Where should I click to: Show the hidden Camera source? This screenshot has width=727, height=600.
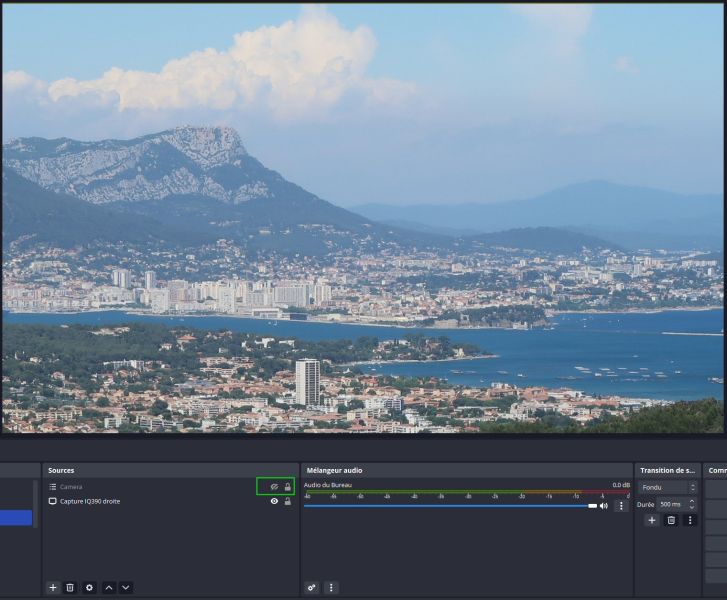coord(274,487)
